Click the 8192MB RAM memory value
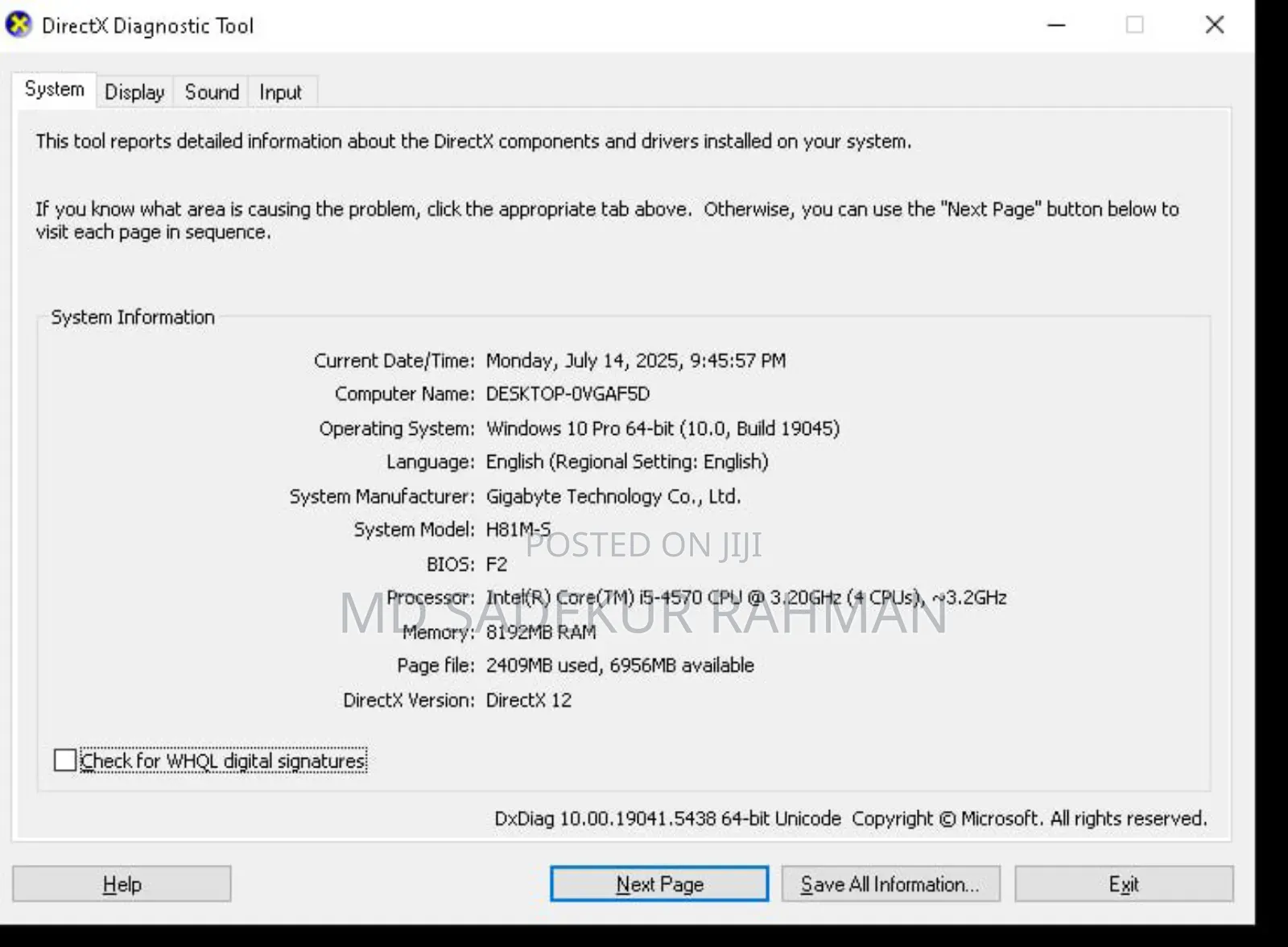The image size is (1288, 947). tap(541, 632)
